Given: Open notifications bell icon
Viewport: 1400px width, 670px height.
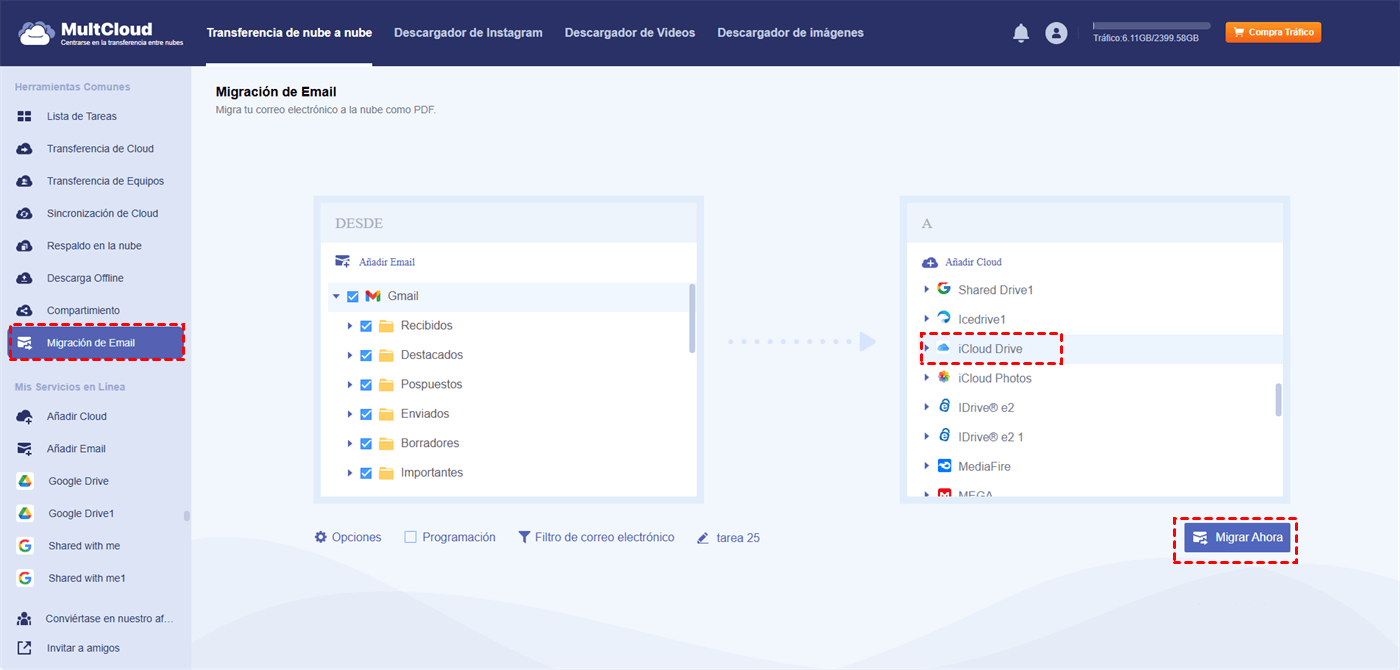Looking at the screenshot, I should point(1021,33).
